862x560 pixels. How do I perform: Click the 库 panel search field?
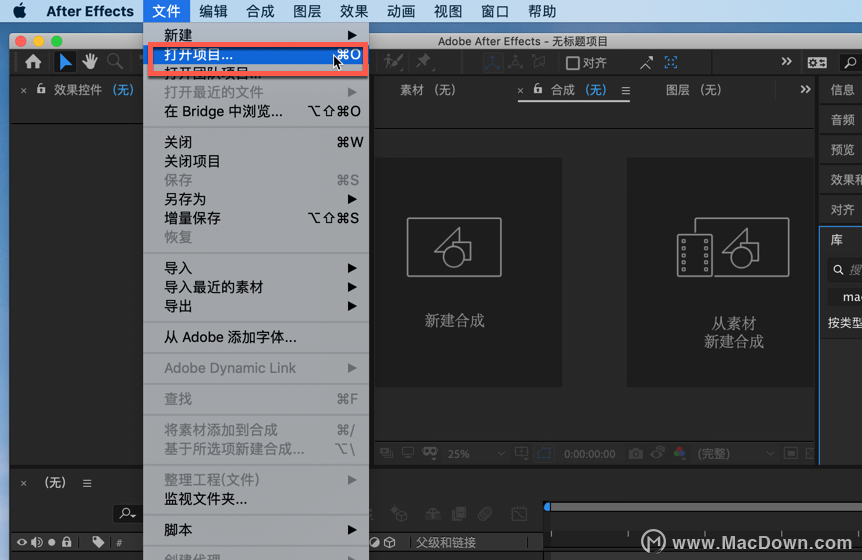click(x=845, y=270)
